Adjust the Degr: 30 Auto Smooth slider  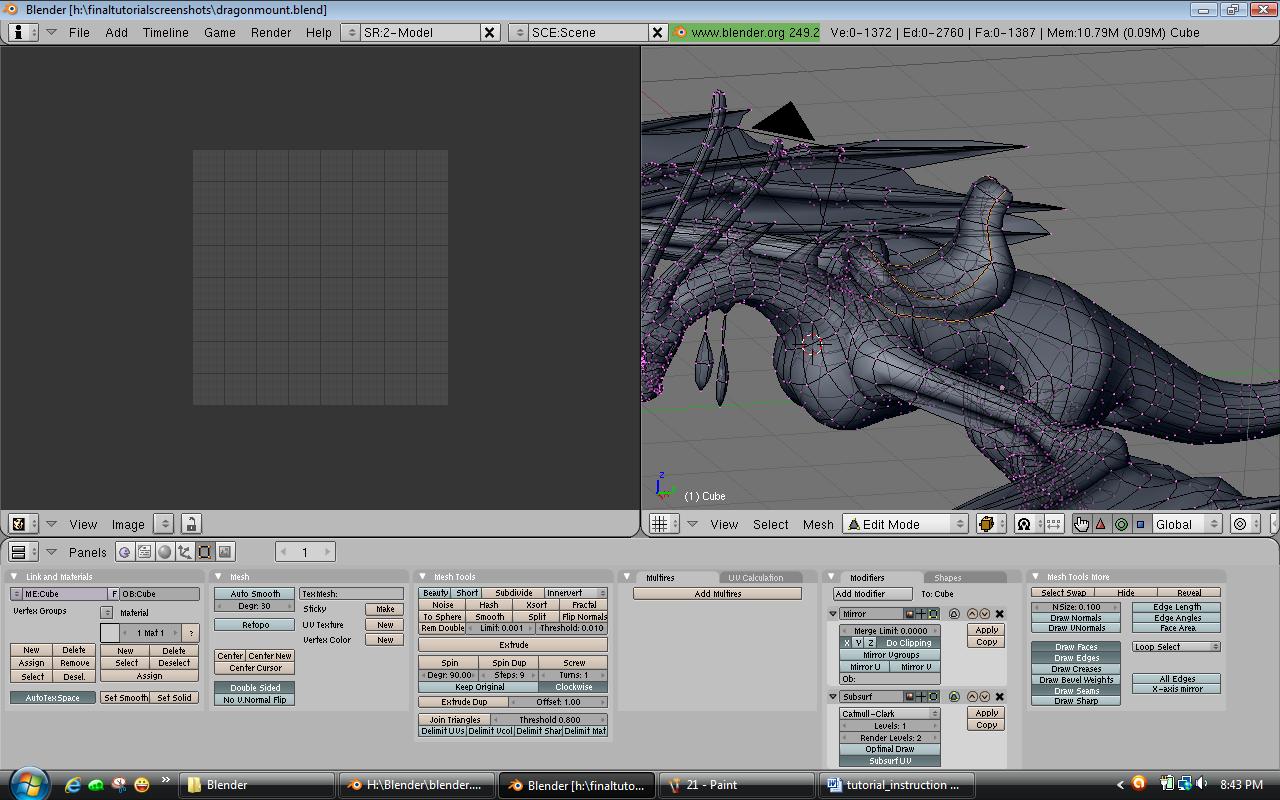(x=252, y=605)
